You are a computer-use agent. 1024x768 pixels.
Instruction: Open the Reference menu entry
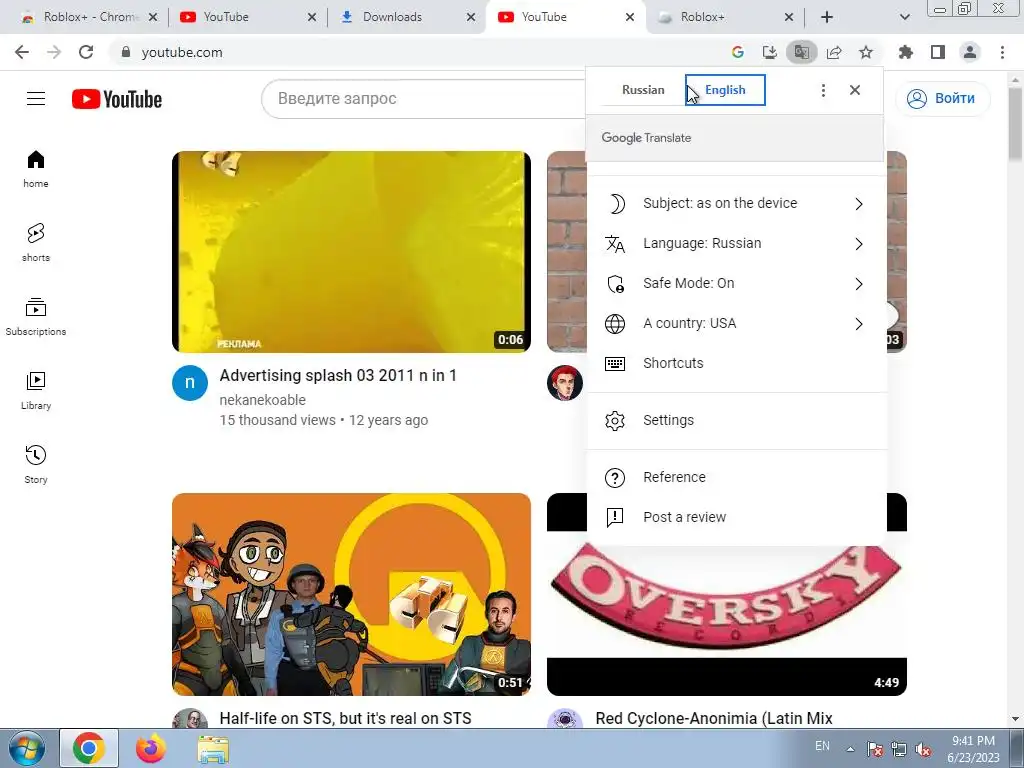point(737,477)
